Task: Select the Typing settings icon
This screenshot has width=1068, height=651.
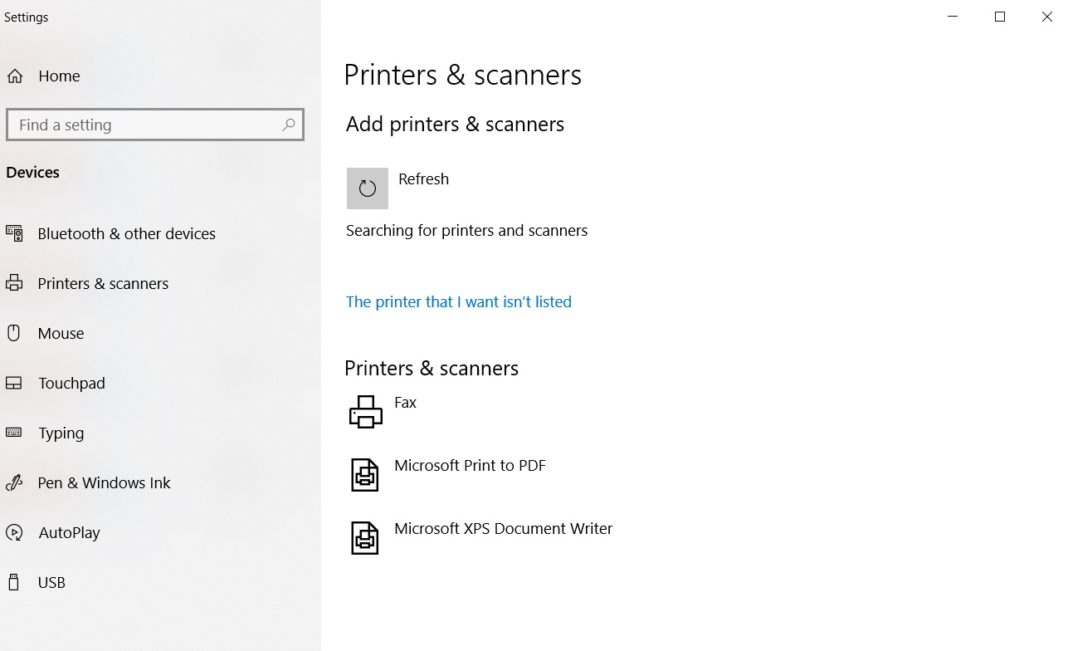Action: click(14, 433)
